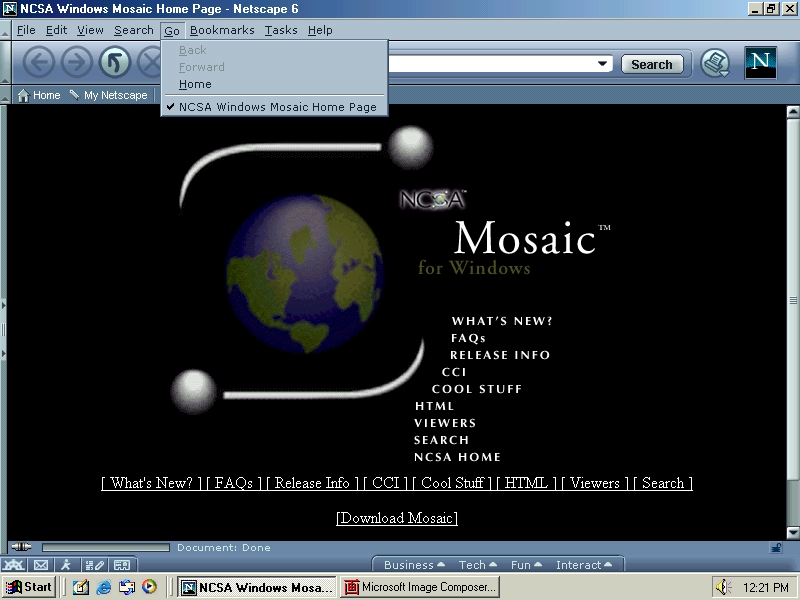Choose Home from the Go menu

[195, 84]
